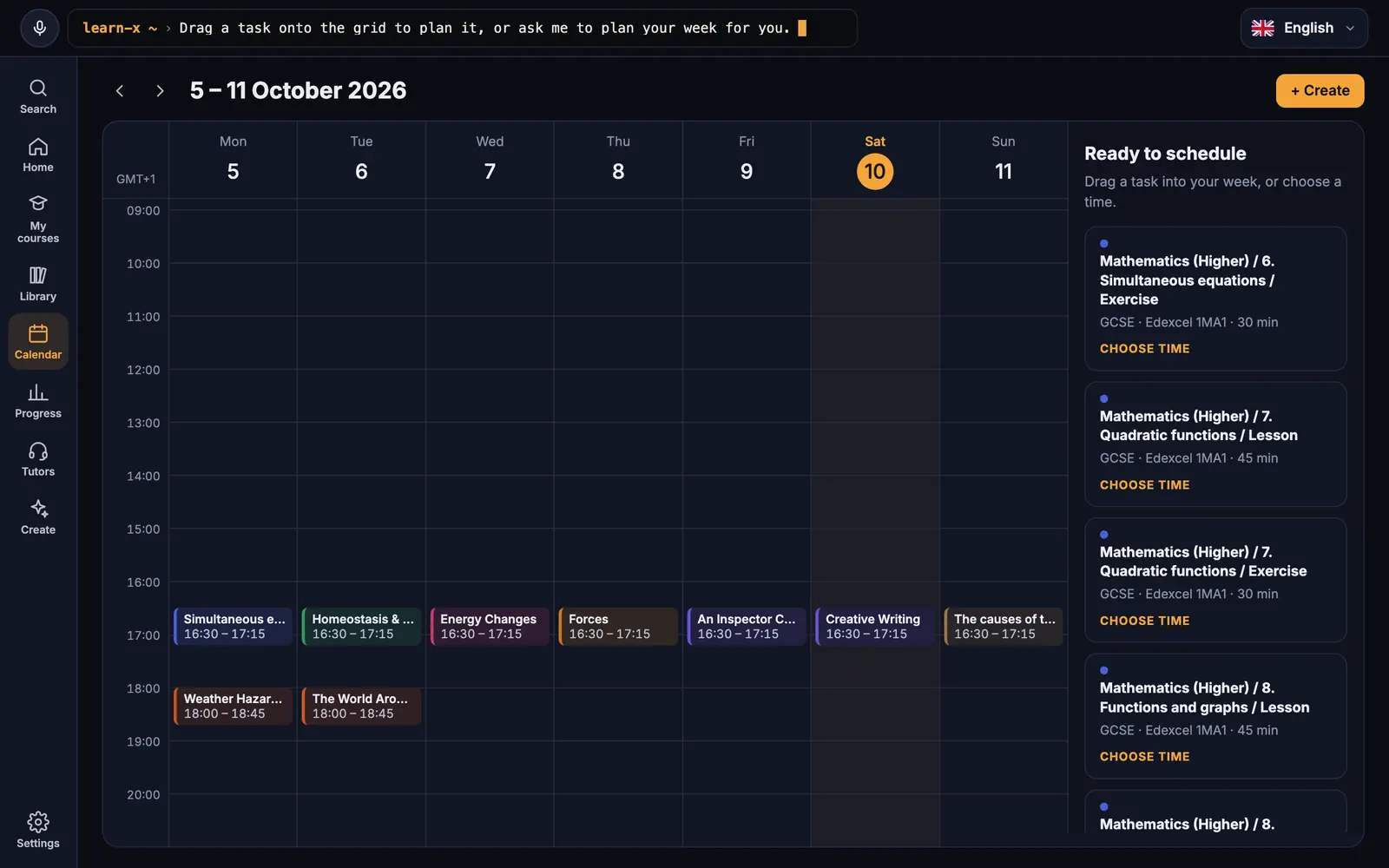Viewport: 1389px width, 868px height.
Task: Open My courses in the sidebar
Action: point(38,219)
